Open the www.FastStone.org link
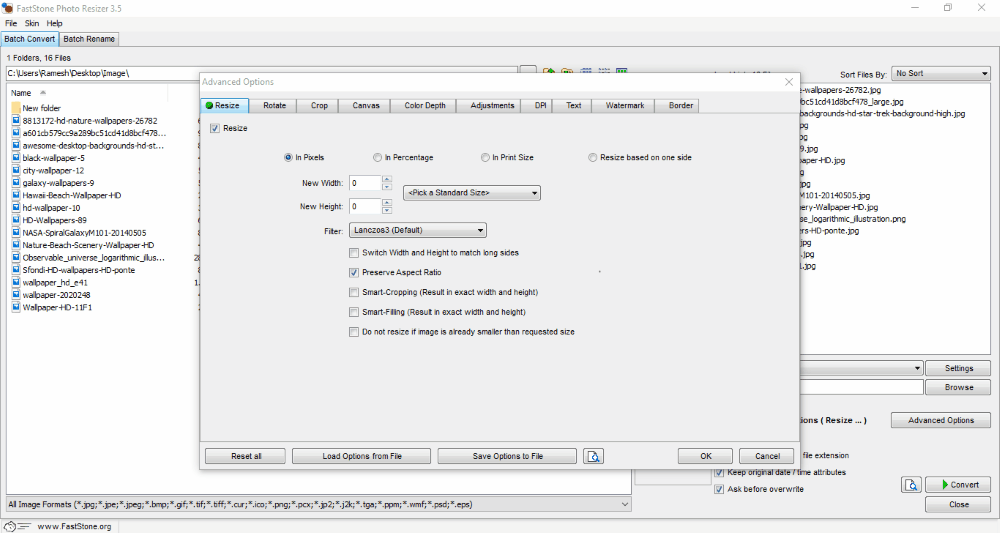Image resolution: width=1000 pixels, height=533 pixels. pyautogui.click(x=74, y=527)
